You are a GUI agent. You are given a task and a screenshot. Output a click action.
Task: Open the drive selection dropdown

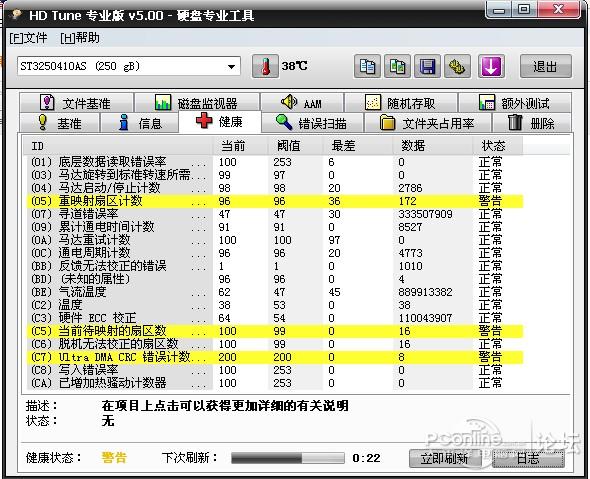point(231,67)
